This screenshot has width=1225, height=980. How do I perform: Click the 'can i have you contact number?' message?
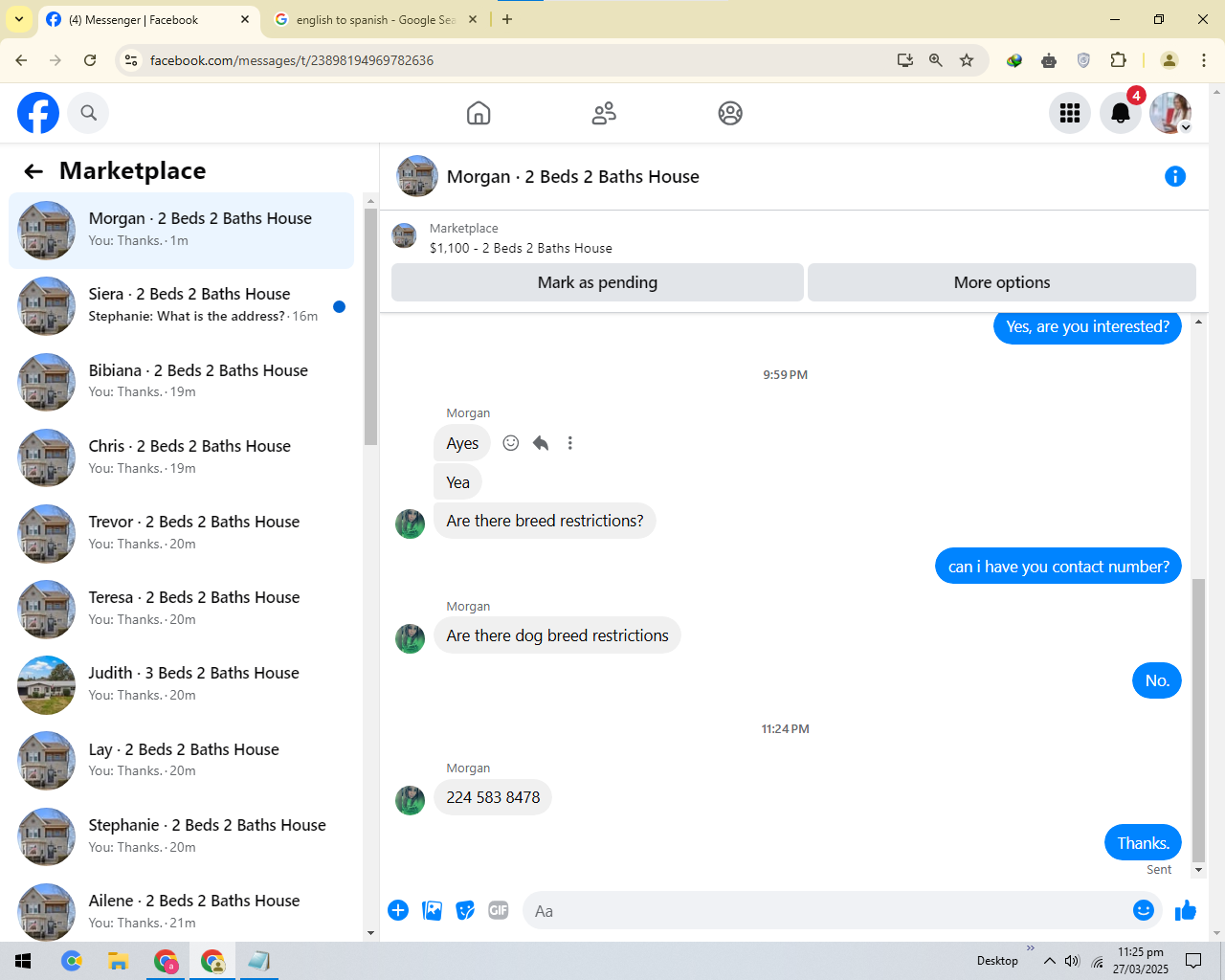(x=1058, y=567)
